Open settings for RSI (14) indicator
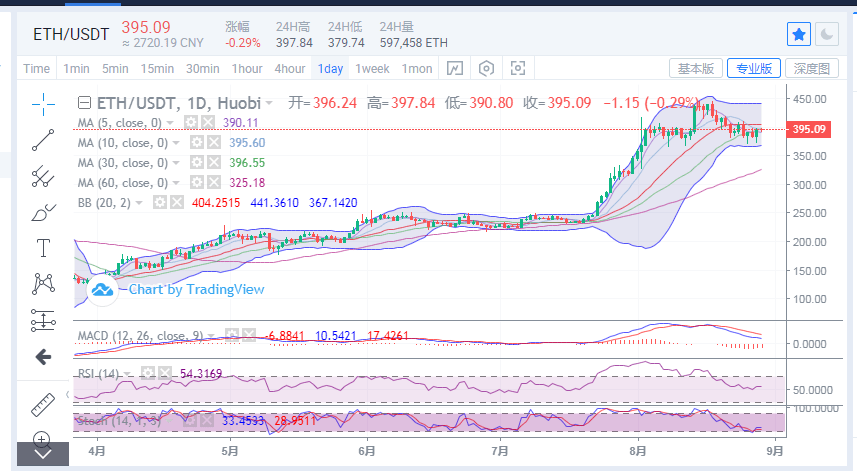The image size is (857, 471). [148, 374]
